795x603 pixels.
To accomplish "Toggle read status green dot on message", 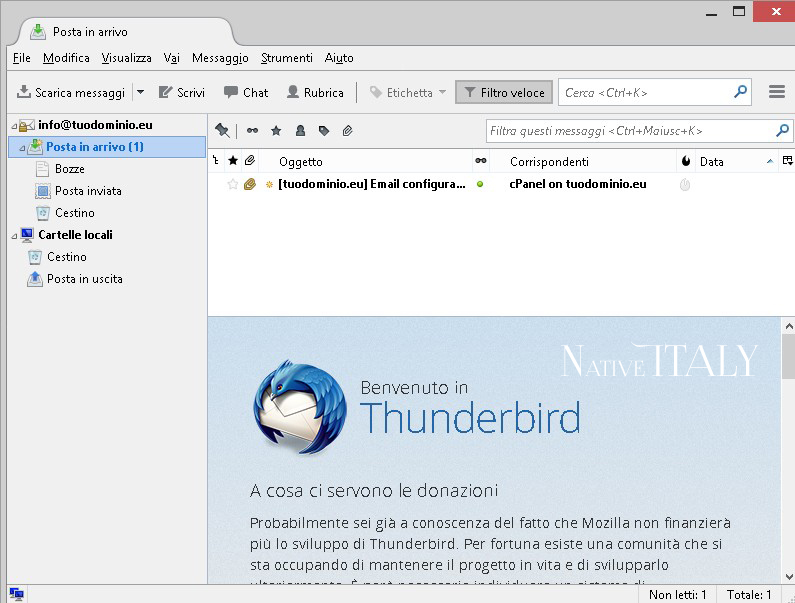I will [x=480, y=184].
